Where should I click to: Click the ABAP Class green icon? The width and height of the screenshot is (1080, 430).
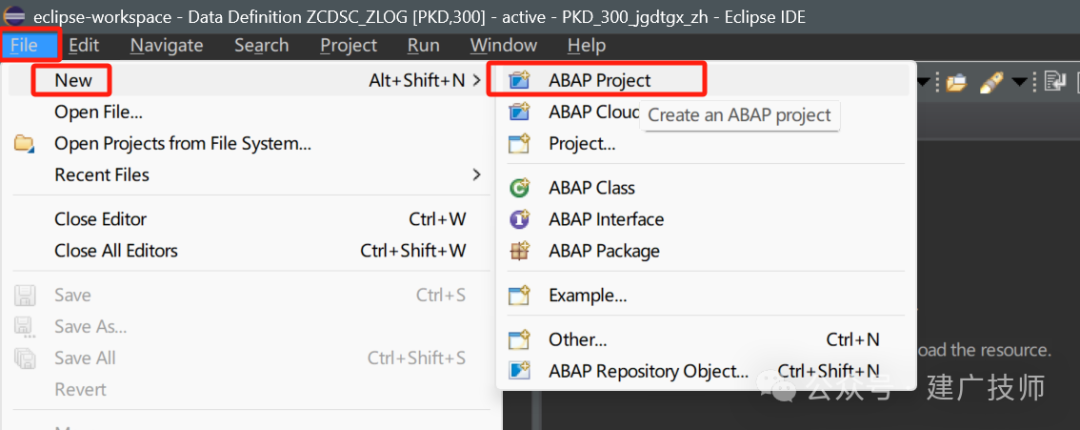(x=519, y=187)
